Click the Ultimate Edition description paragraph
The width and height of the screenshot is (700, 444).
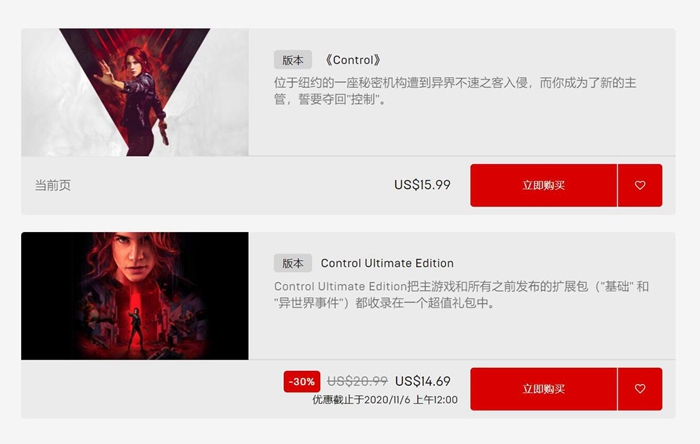[x=461, y=295]
